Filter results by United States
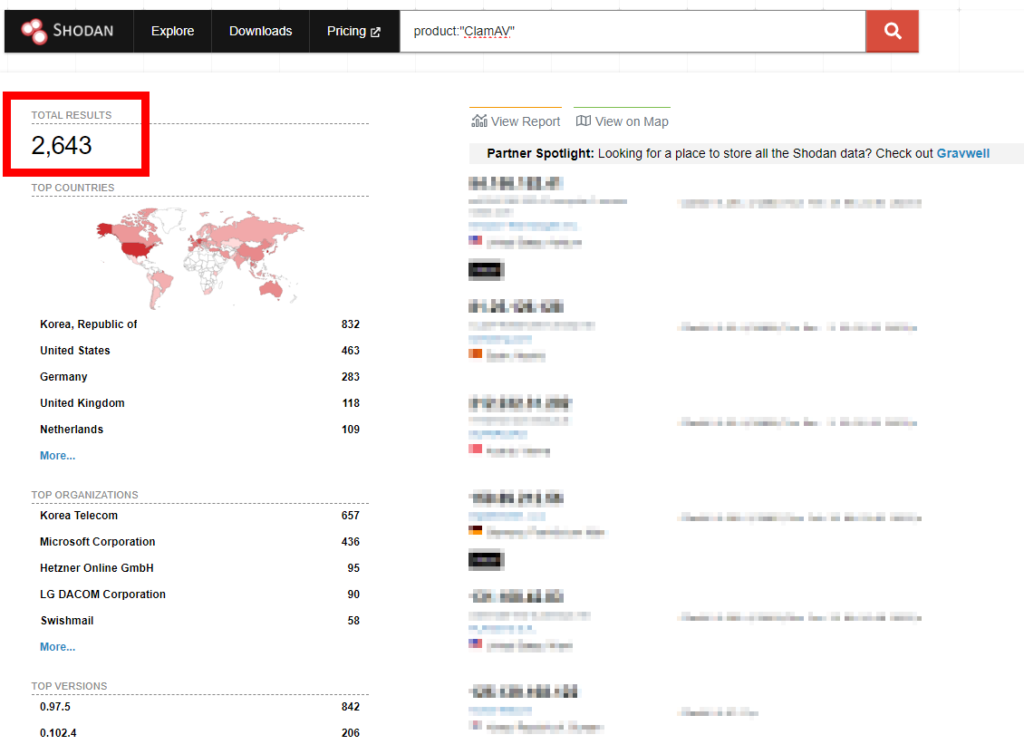The image size is (1024, 754). [75, 351]
